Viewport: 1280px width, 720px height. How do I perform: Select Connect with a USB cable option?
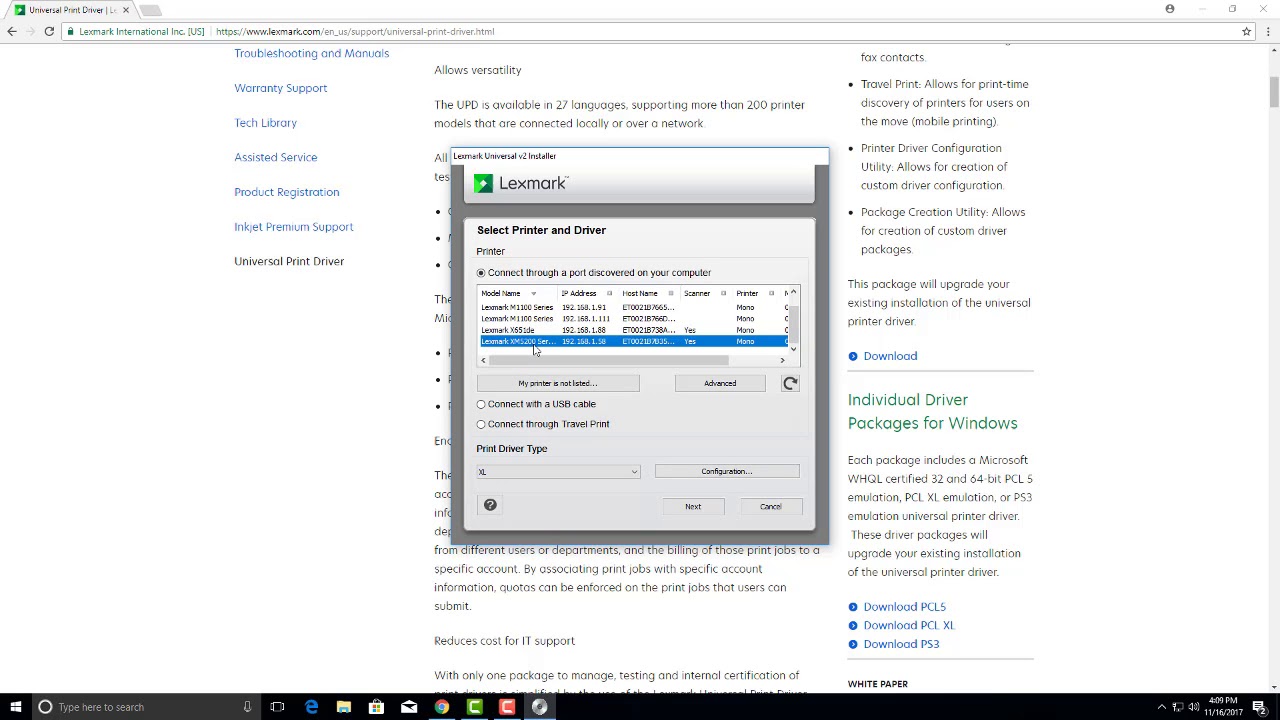481,404
